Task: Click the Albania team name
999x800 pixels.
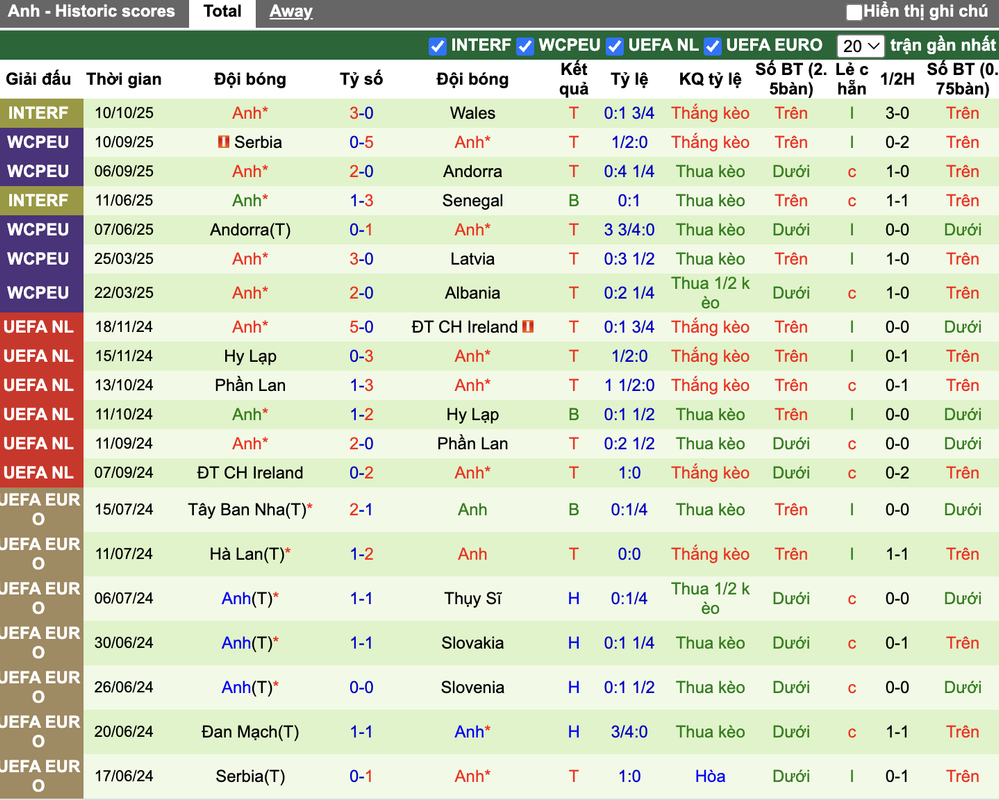Action: tap(472, 293)
